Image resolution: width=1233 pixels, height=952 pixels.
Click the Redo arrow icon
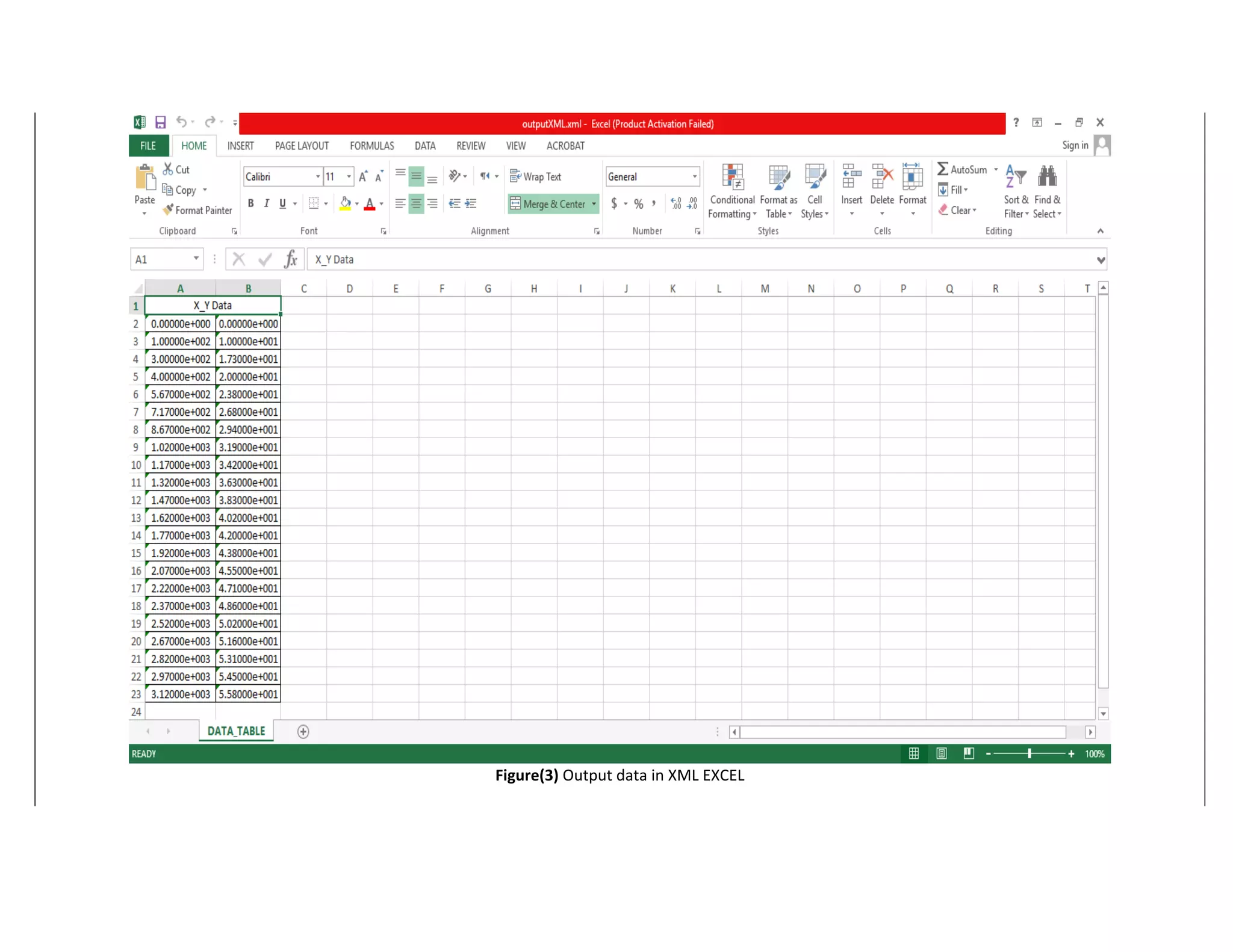click(210, 122)
